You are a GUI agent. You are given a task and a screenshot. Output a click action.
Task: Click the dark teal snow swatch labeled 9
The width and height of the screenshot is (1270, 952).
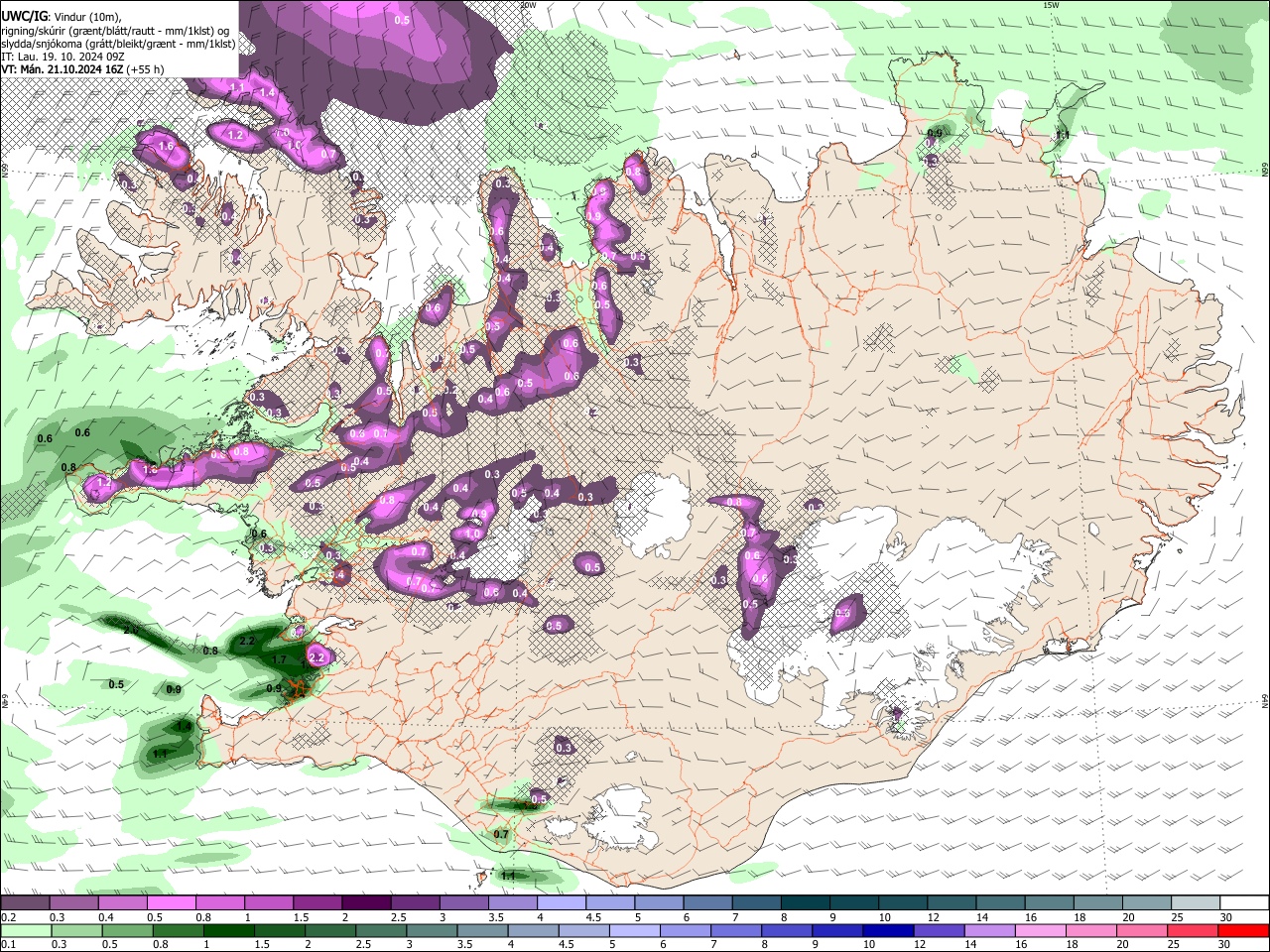853,902
